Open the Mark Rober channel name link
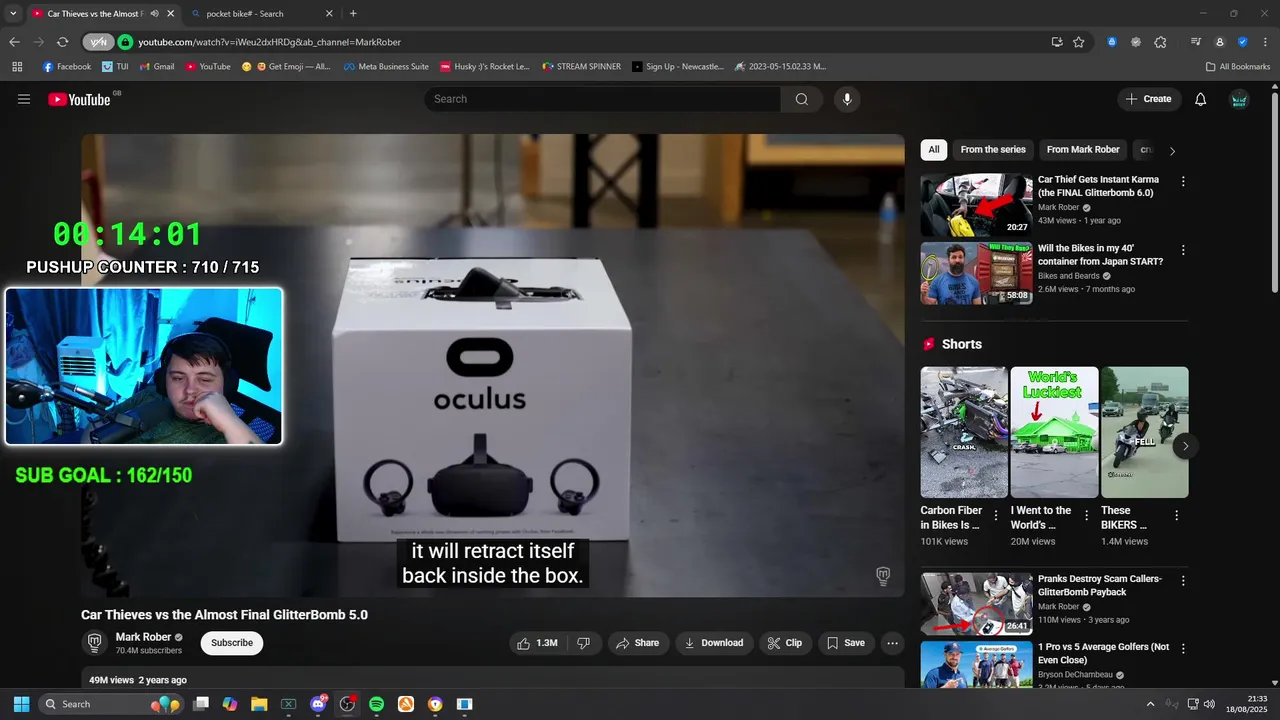The height and width of the screenshot is (720, 1280). pos(144,637)
